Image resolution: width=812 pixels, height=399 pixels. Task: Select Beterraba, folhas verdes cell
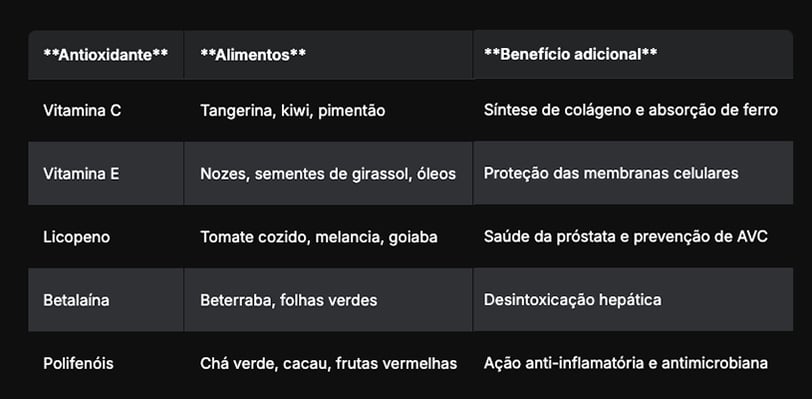coord(328,300)
